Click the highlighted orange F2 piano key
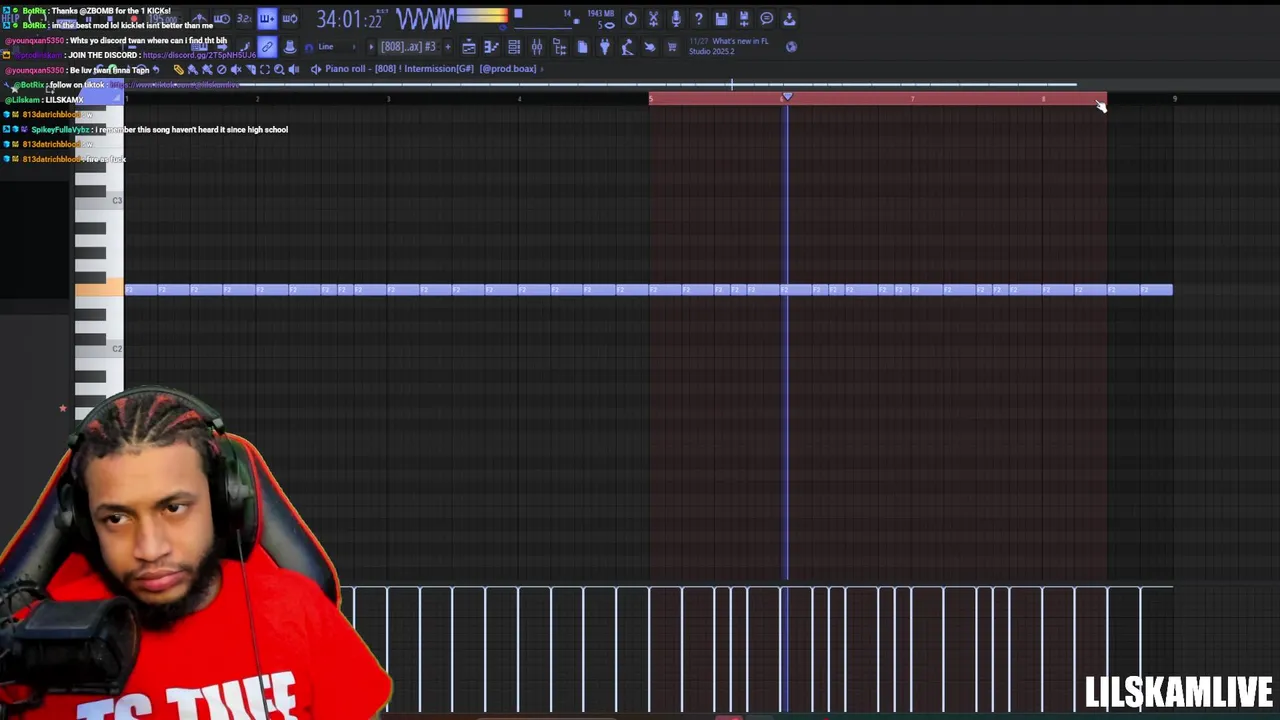1280x720 pixels. (x=99, y=289)
